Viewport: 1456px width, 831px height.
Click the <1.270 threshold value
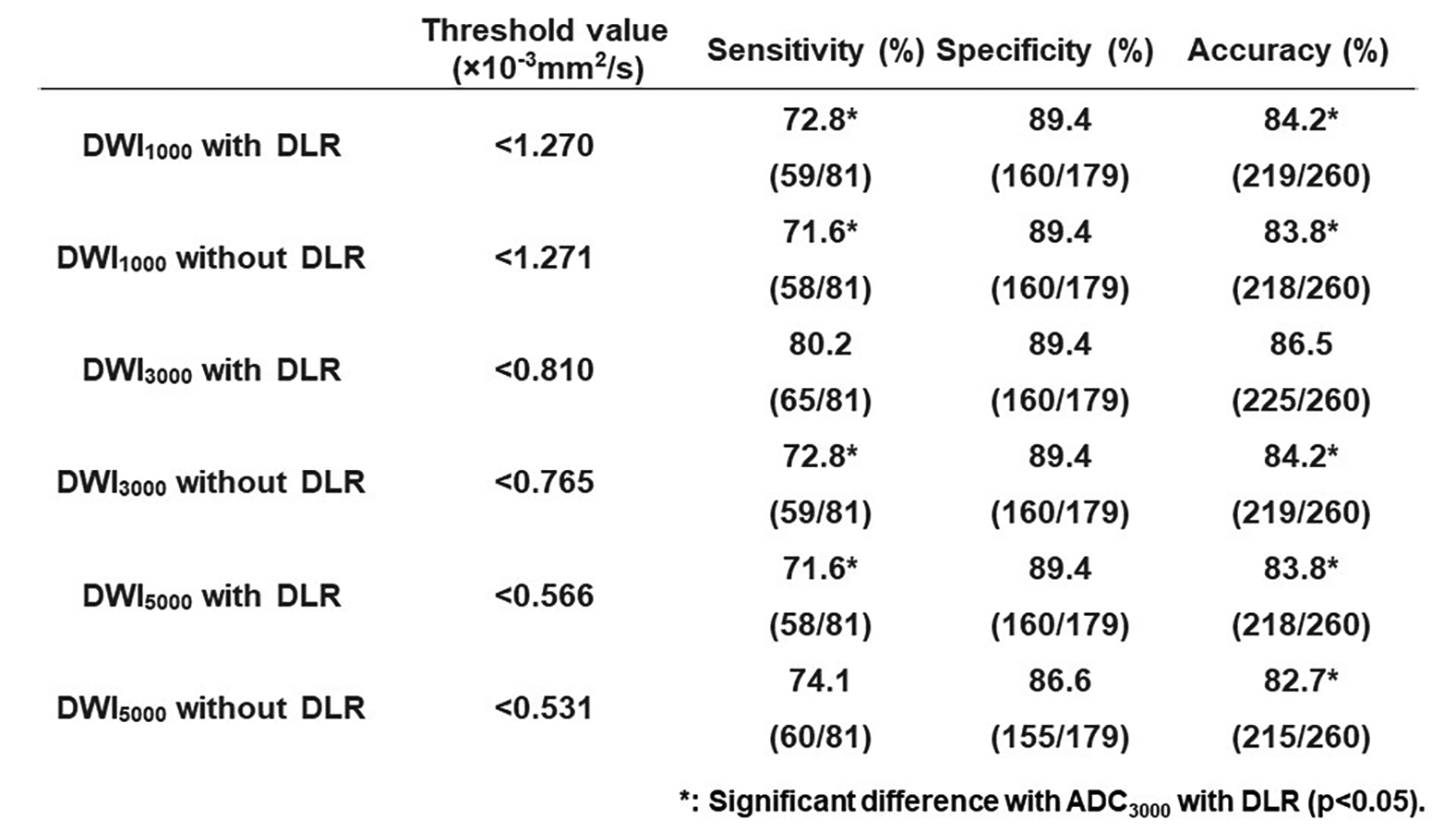[544, 146]
